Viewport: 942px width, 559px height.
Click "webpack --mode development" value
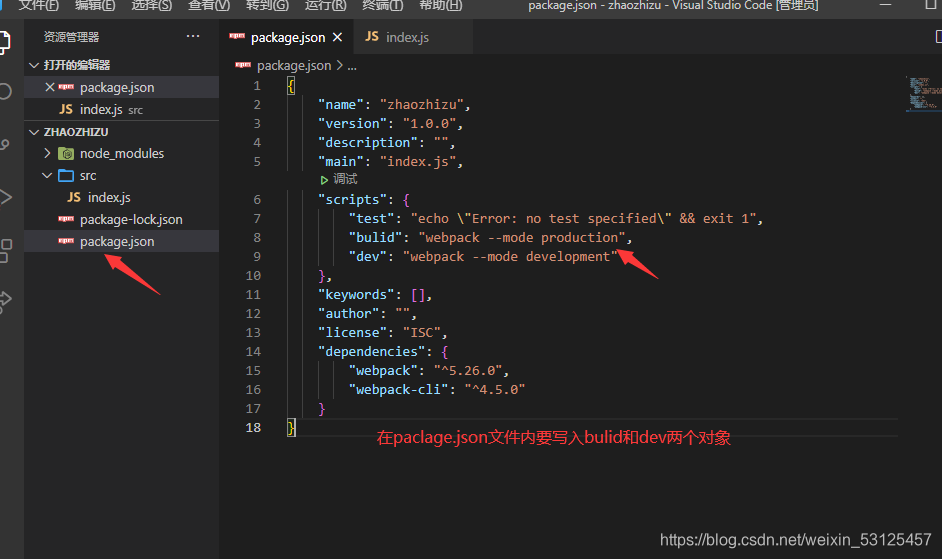[510, 257]
